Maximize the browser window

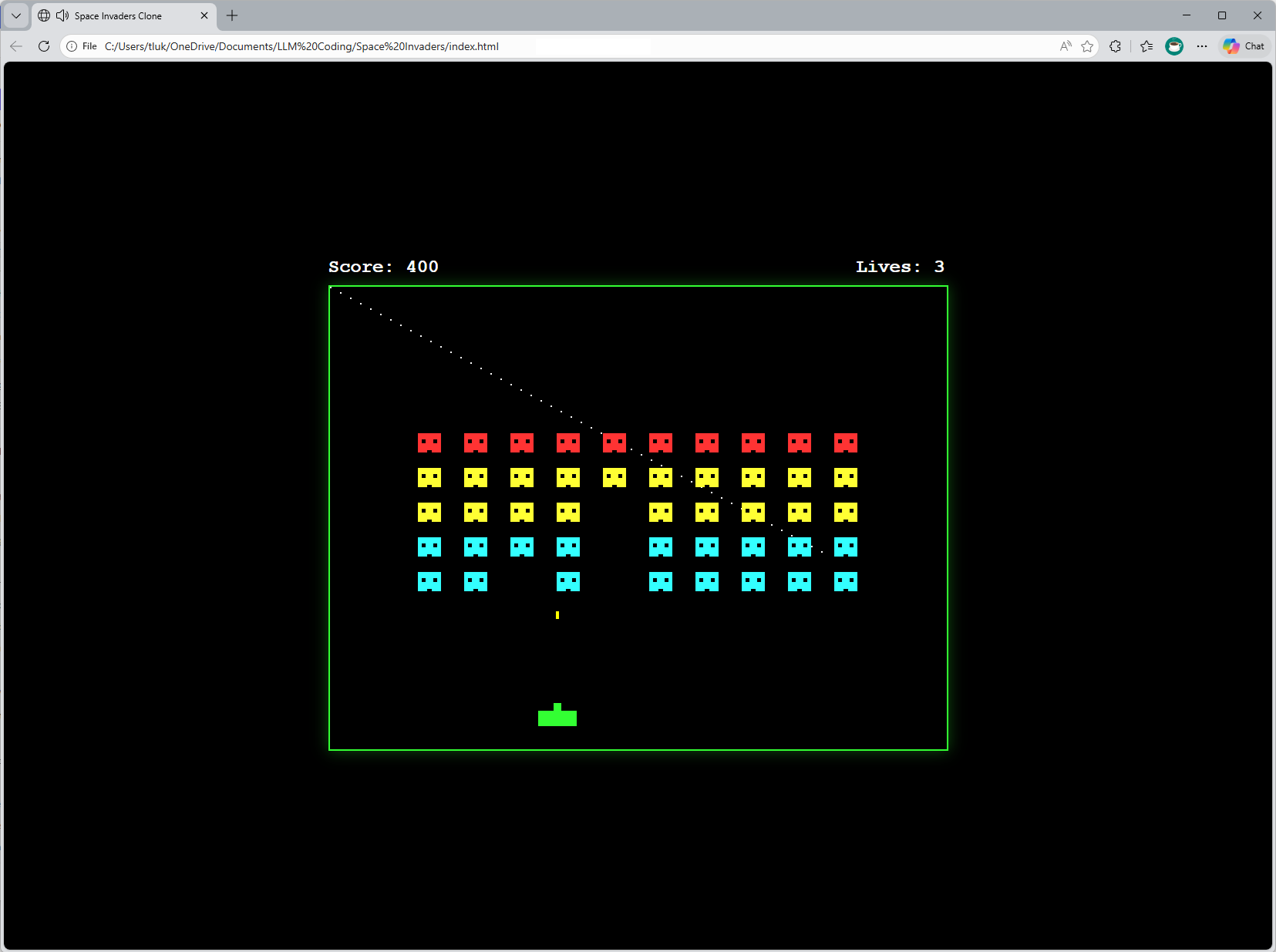[x=1222, y=15]
